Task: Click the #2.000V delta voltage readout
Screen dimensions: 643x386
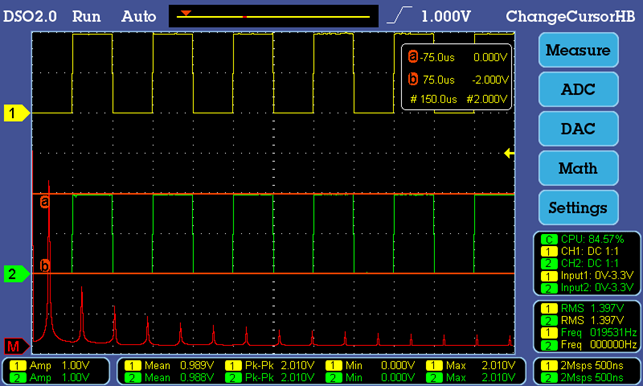Action: click(x=487, y=99)
